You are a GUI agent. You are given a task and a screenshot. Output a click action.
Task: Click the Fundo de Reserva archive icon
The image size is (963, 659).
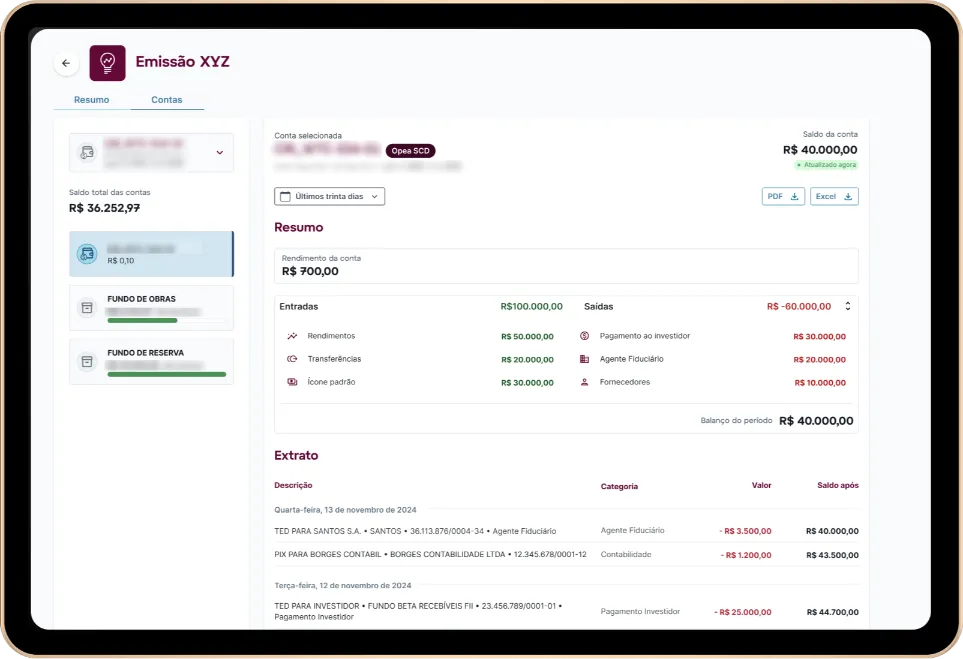coord(87,362)
